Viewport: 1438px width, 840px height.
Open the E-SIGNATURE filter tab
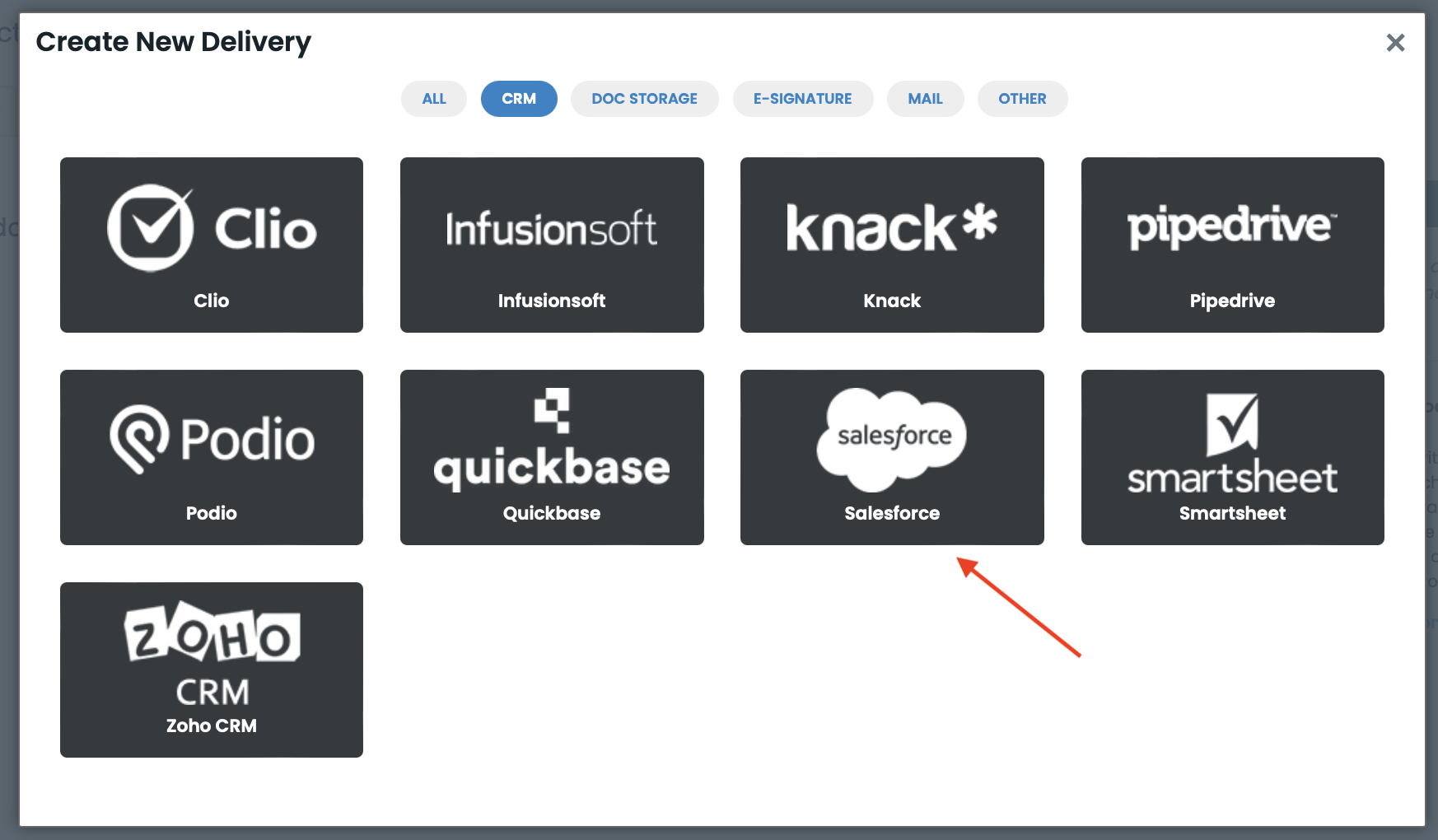[802, 99]
